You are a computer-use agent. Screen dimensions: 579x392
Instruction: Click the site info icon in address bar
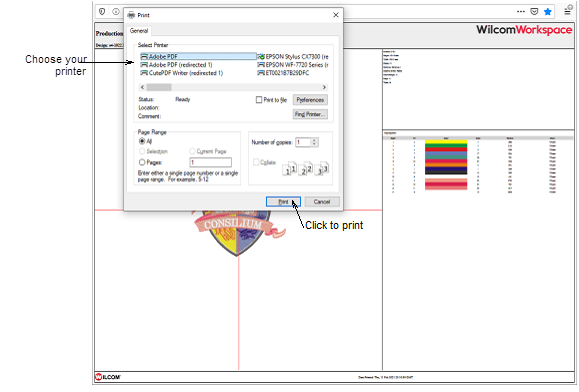click(116, 11)
